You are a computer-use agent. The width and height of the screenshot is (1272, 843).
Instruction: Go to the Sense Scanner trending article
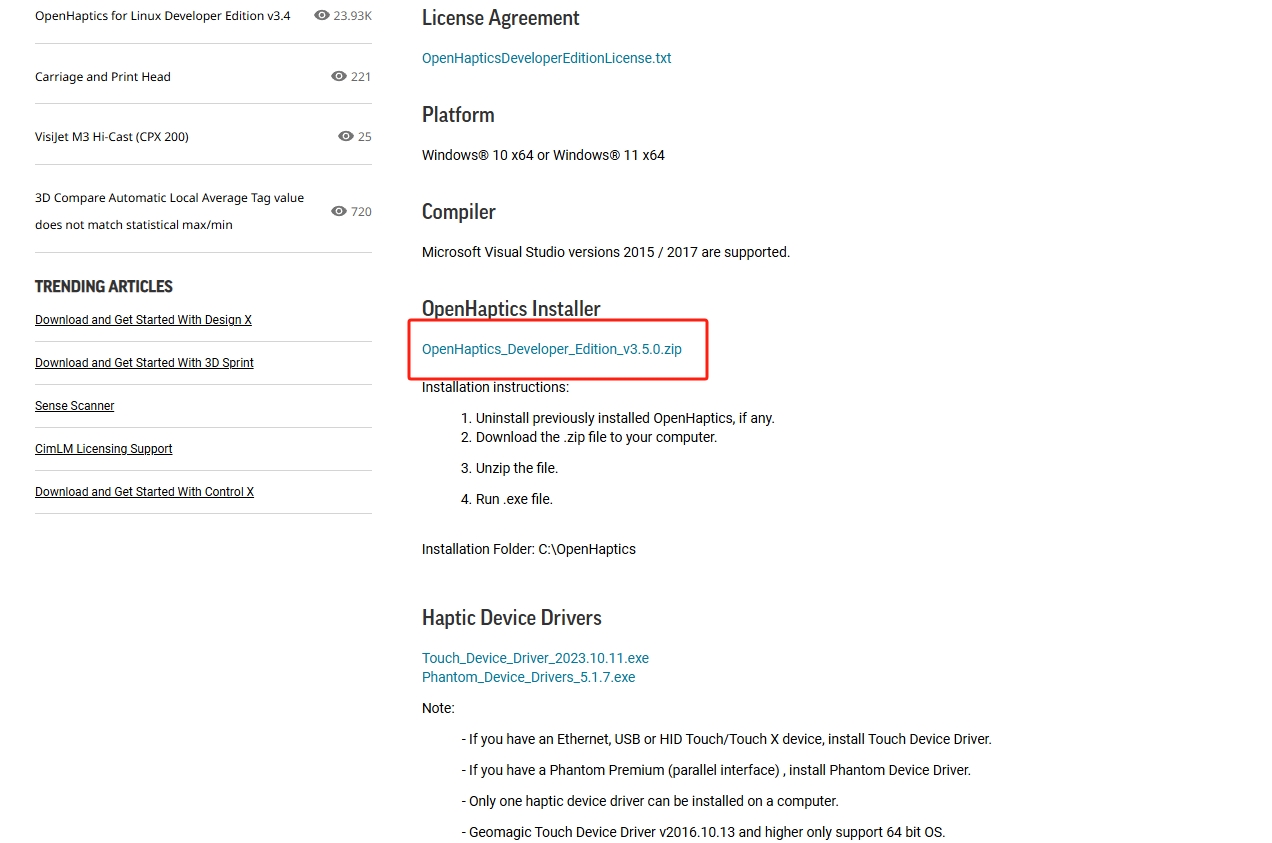[x=75, y=406]
